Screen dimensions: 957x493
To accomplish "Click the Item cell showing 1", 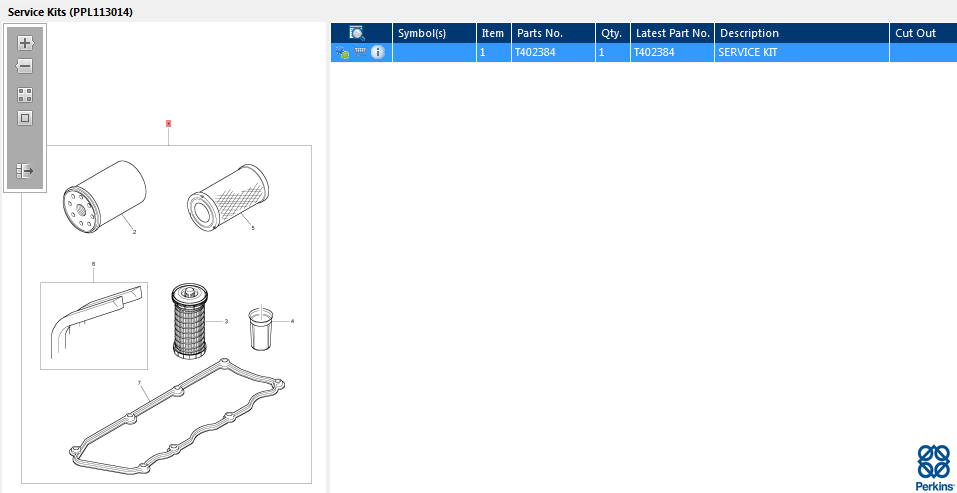I will click(x=494, y=52).
